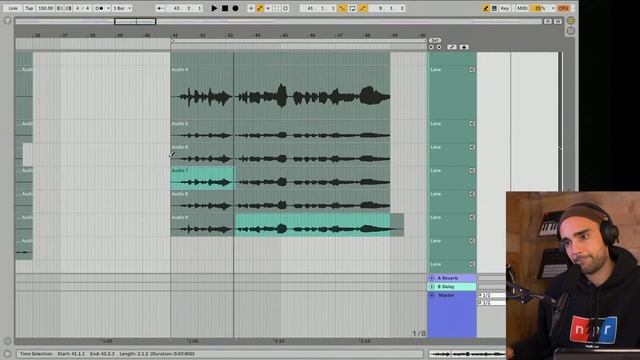Open the Master cue output 1/2 dropdown
This screenshot has height=360, width=640.
(492, 295)
